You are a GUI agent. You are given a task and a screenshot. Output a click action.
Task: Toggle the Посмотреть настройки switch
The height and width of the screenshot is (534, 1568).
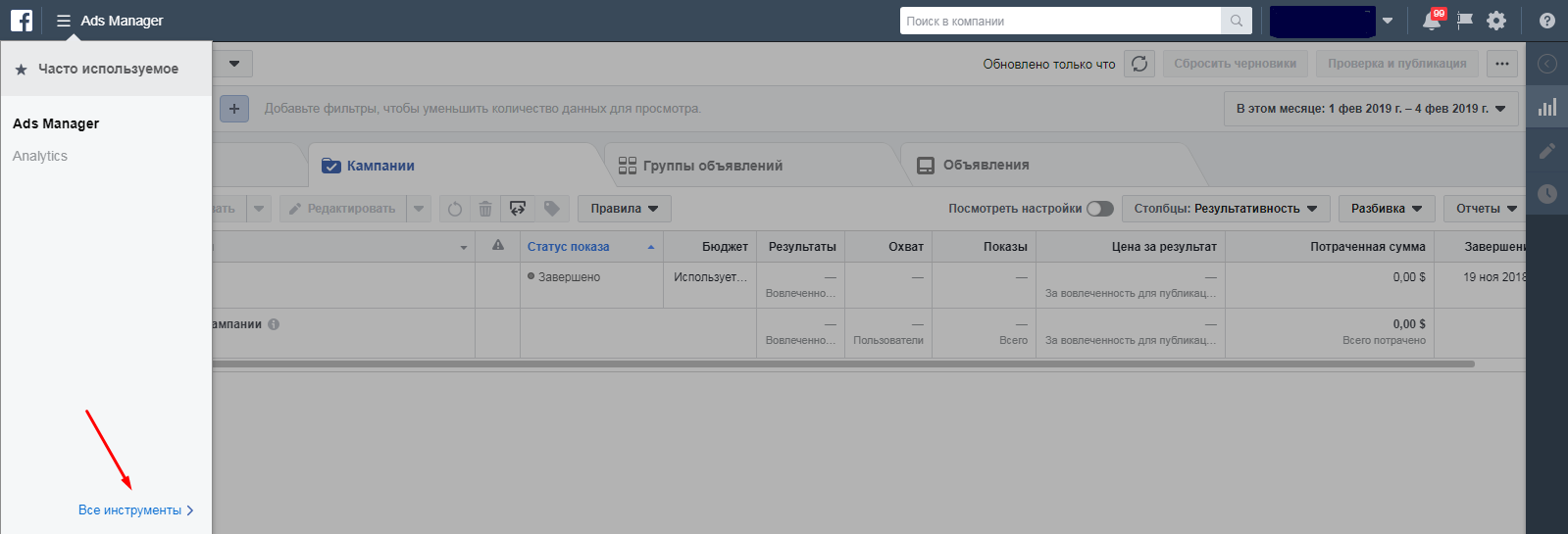point(1100,209)
